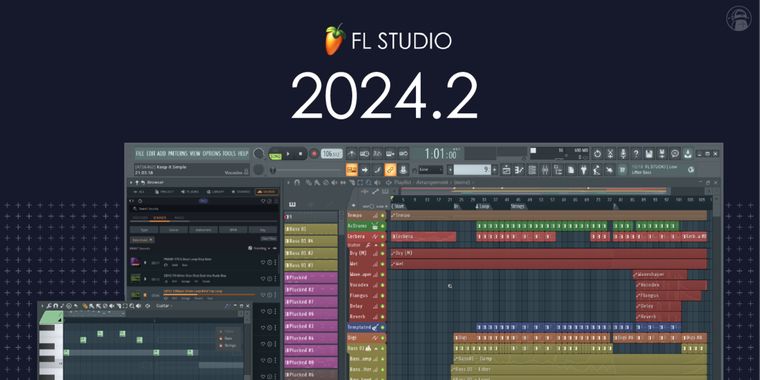
Task: Open the download content library icon
Action: (x=687, y=154)
